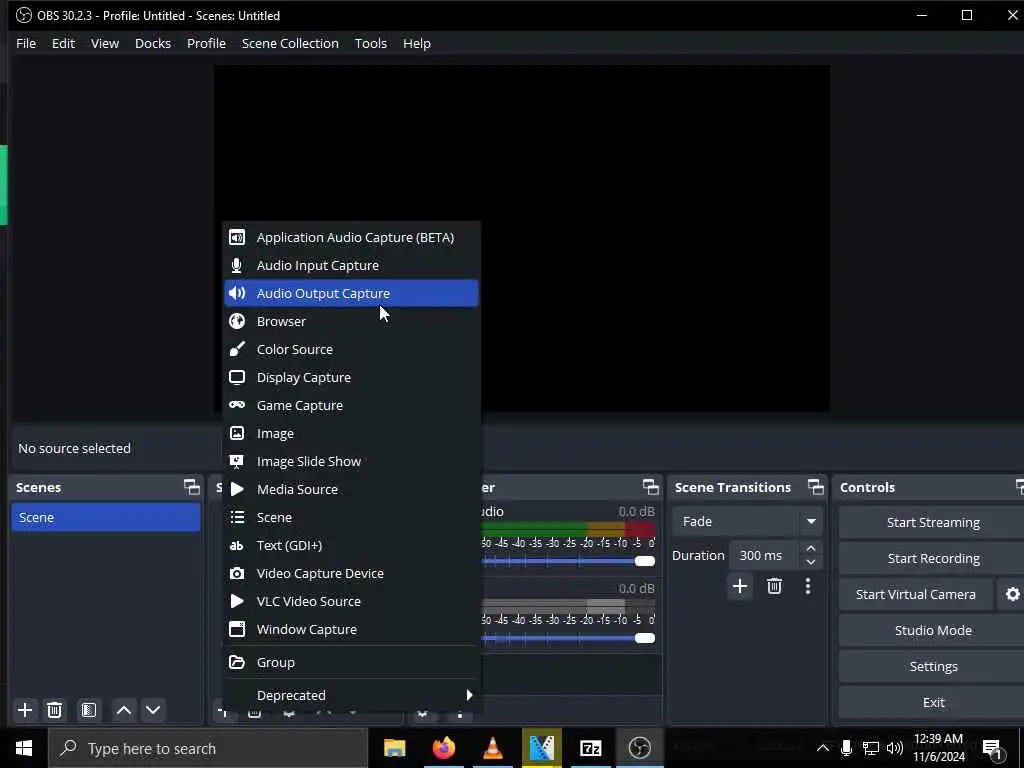Open the View menu
This screenshot has height=768, width=1024.
104,43
